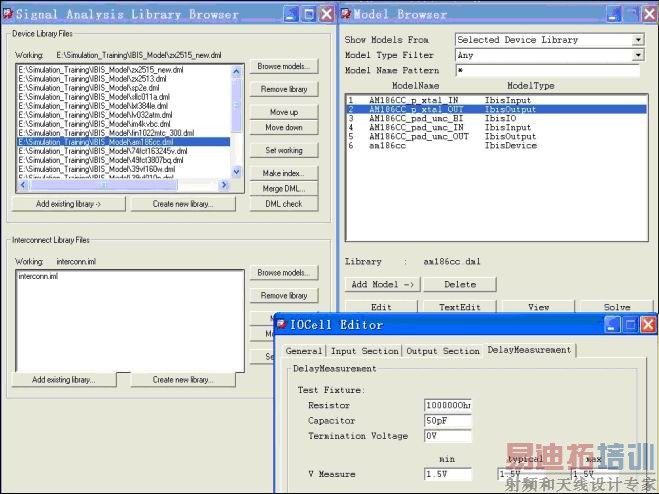Maximize the Signal Analysis Library Browser
The height and width of the screenshot is (494, 659).
pyautogui.click(x=309, y=14)
